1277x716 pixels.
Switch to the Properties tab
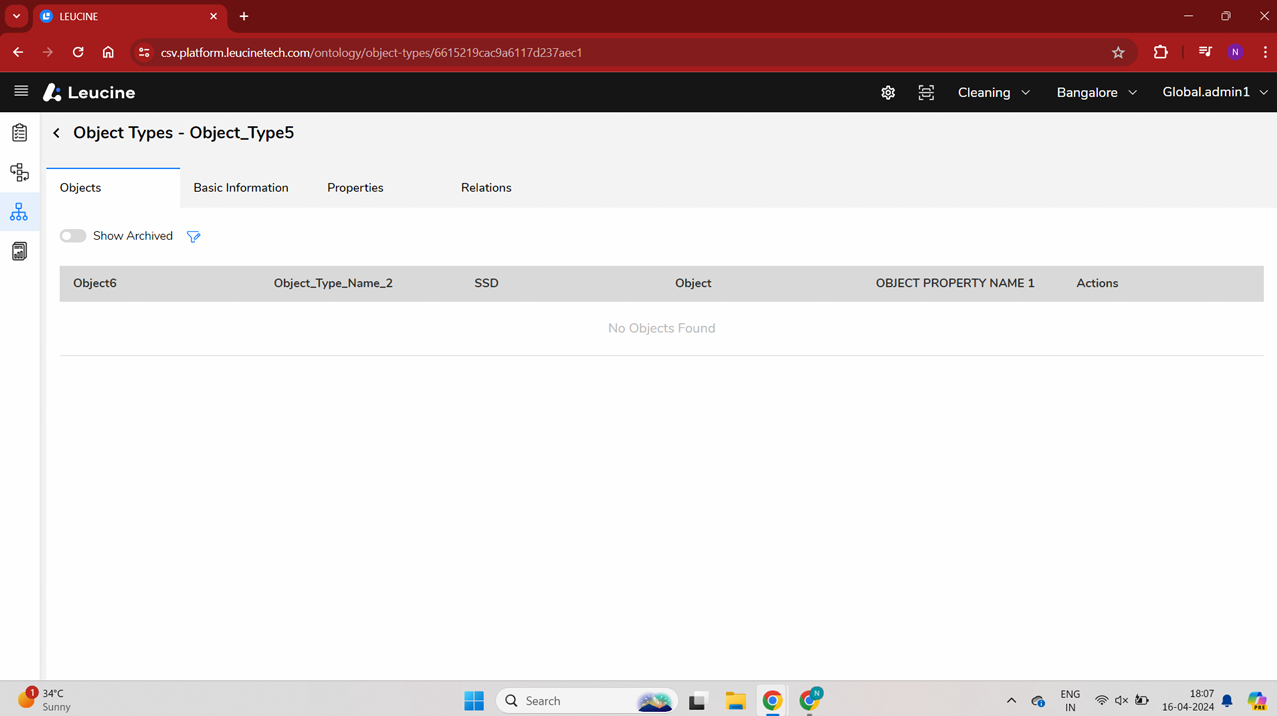point(355,188)
